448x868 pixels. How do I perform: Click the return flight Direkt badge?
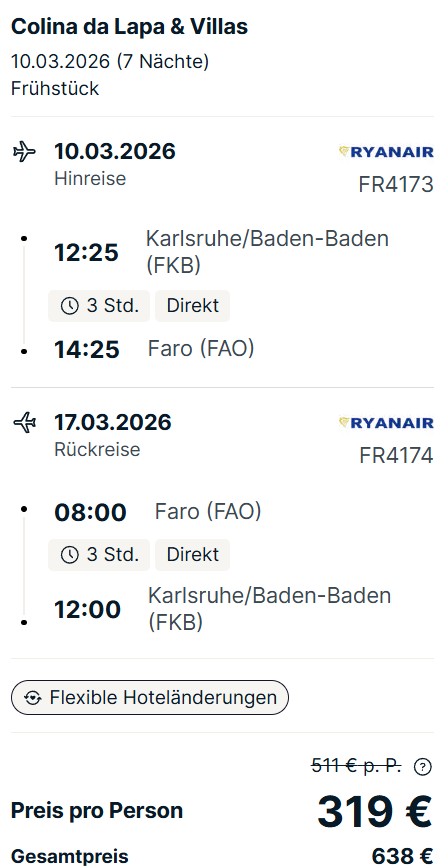pyautogui.click(x=192, y=555)
